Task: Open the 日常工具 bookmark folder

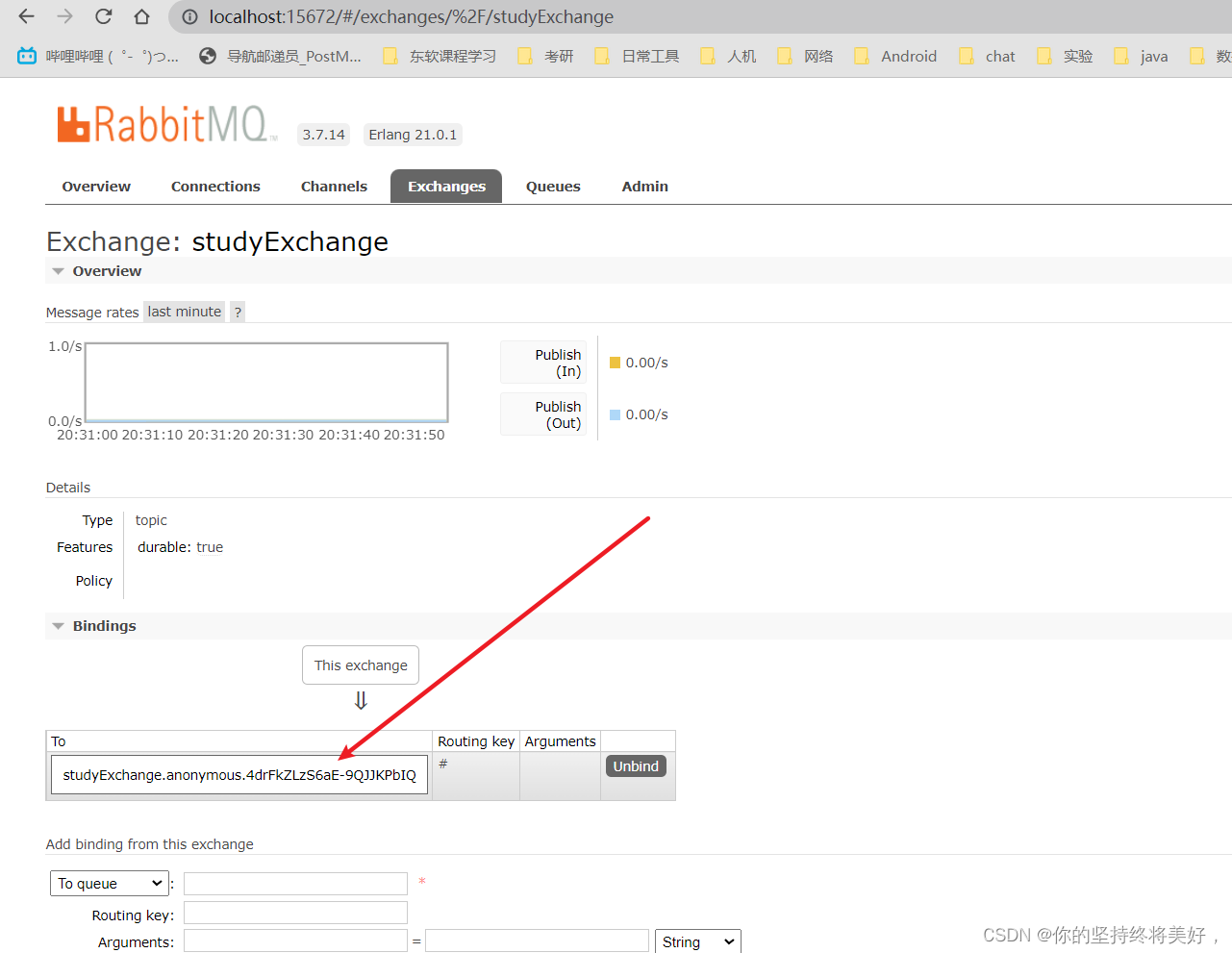Action: [637, 56]
